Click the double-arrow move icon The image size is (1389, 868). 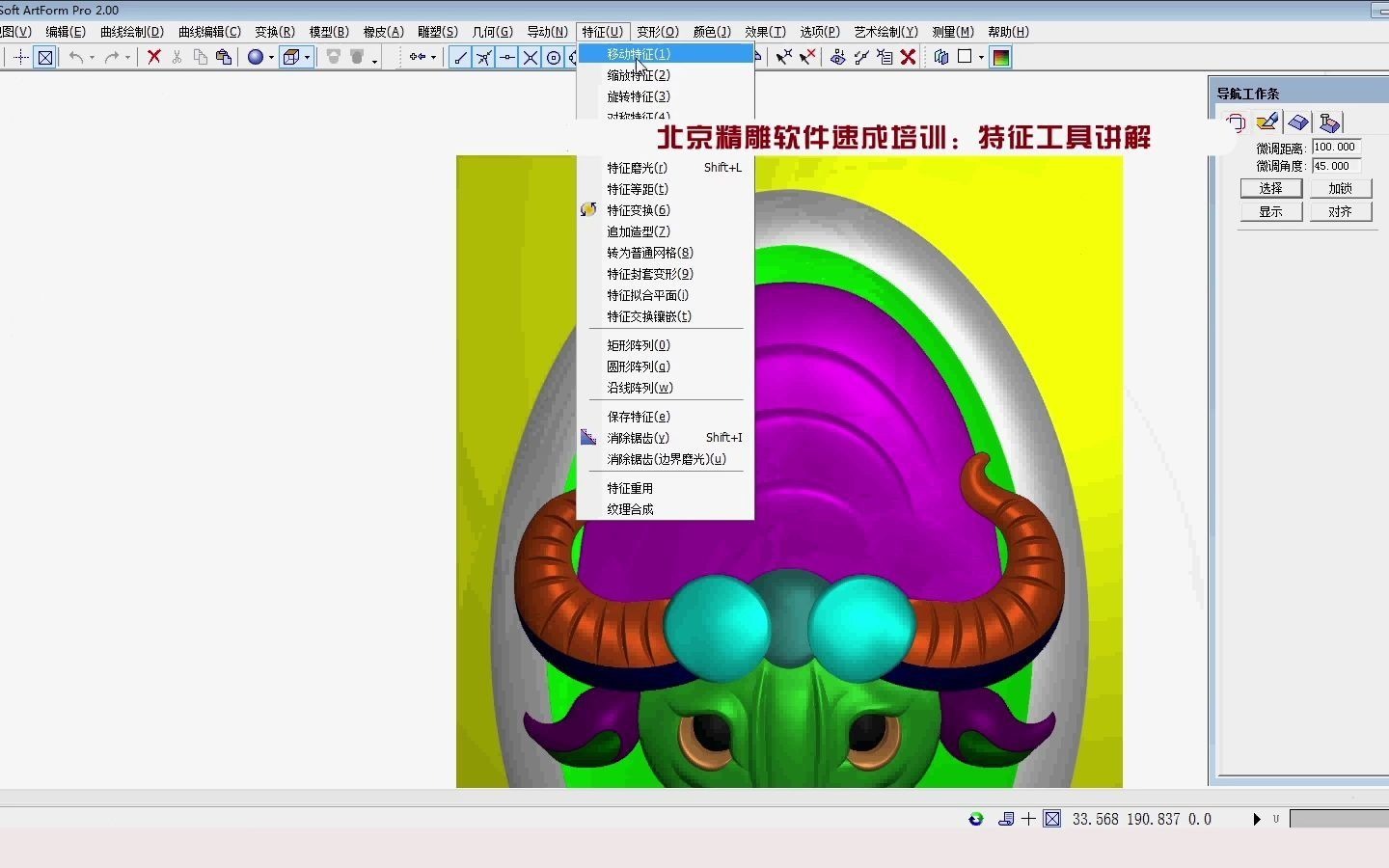coord(418,57)
